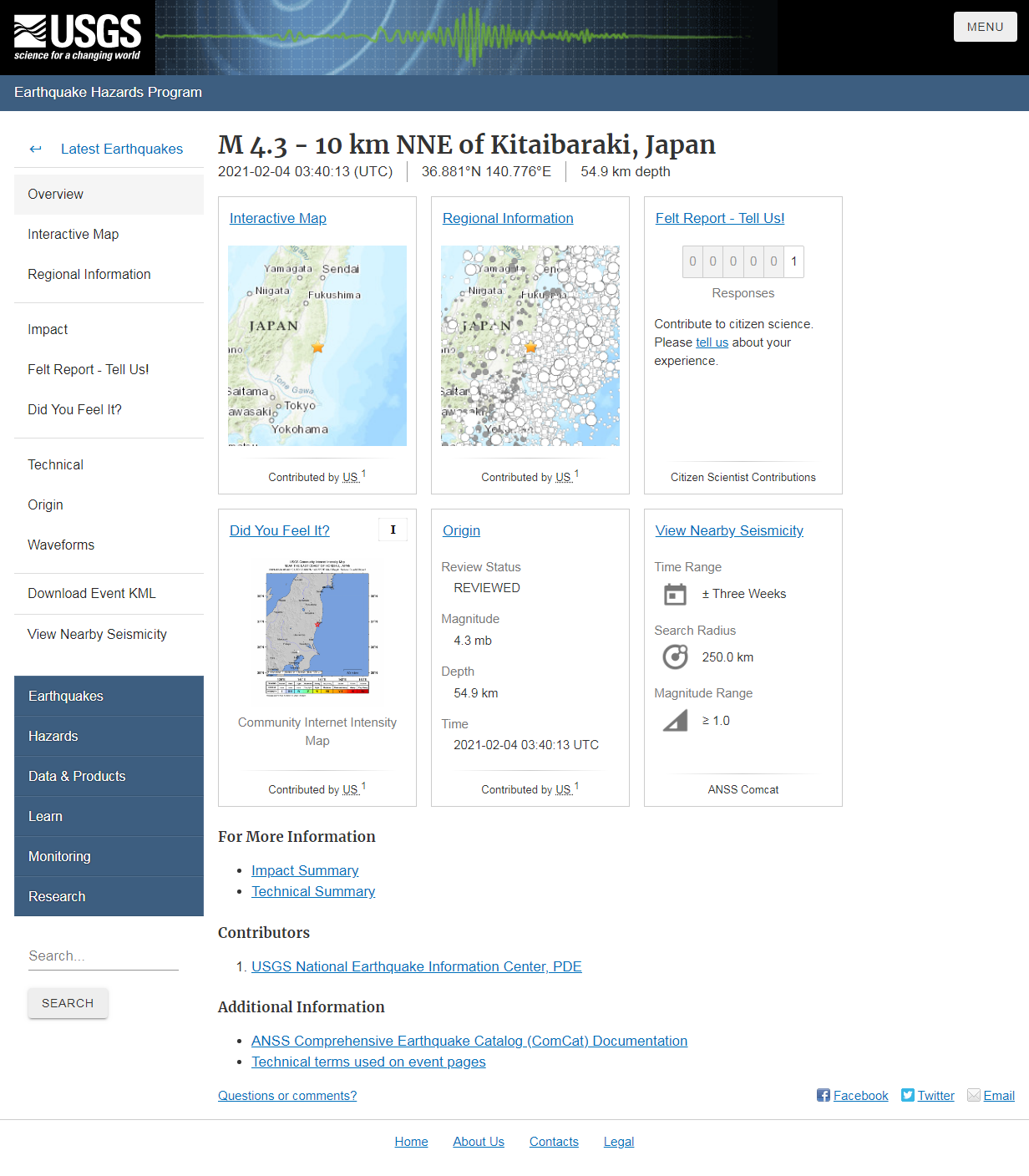1029x1176 pixels.
Task: Expand the Learn navigation section
Action: [45, 816]
